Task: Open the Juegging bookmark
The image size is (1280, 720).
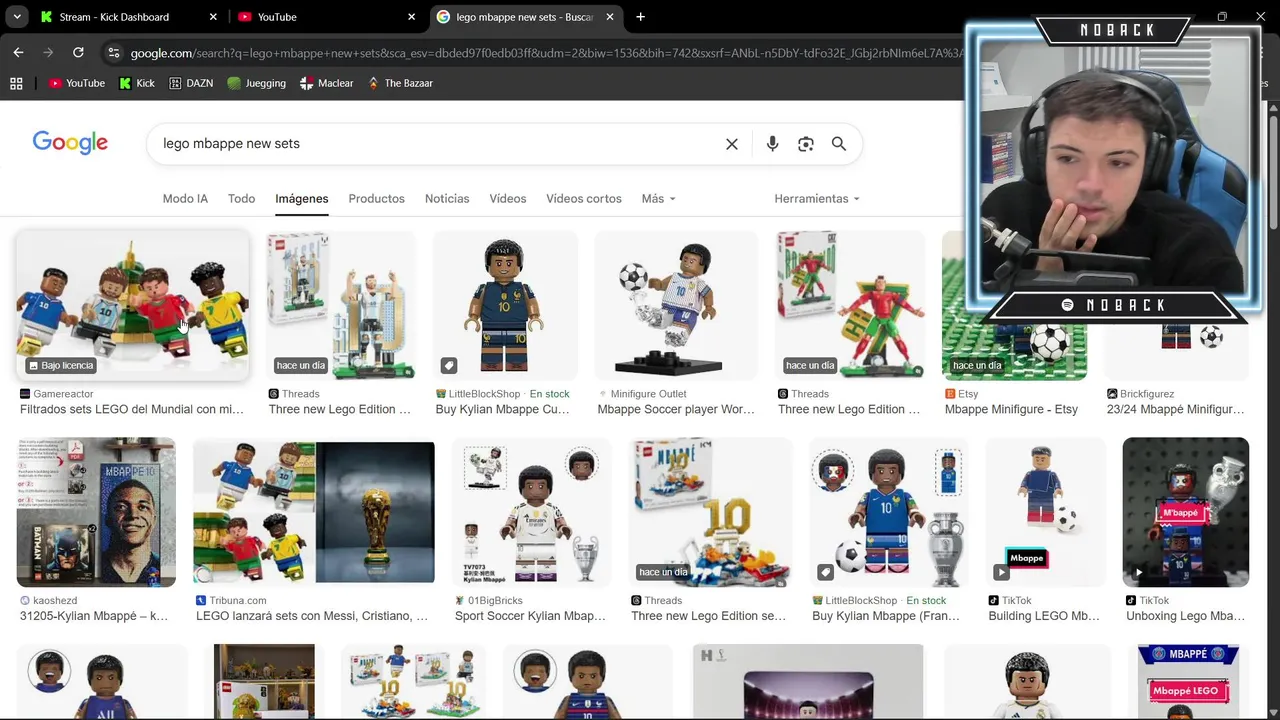Action: pos(257,83)
